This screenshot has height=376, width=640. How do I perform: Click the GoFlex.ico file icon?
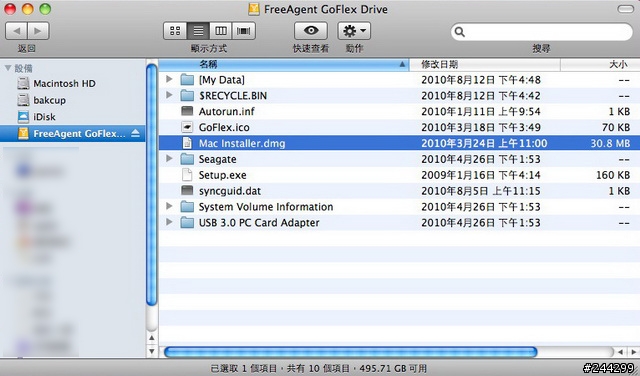coord(187,127)
